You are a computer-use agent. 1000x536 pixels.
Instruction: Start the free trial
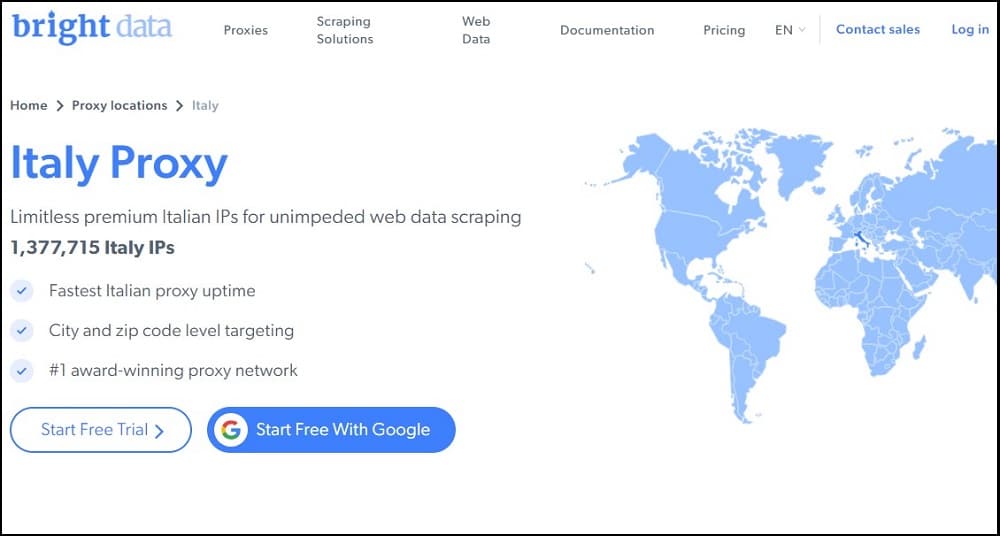101,430
